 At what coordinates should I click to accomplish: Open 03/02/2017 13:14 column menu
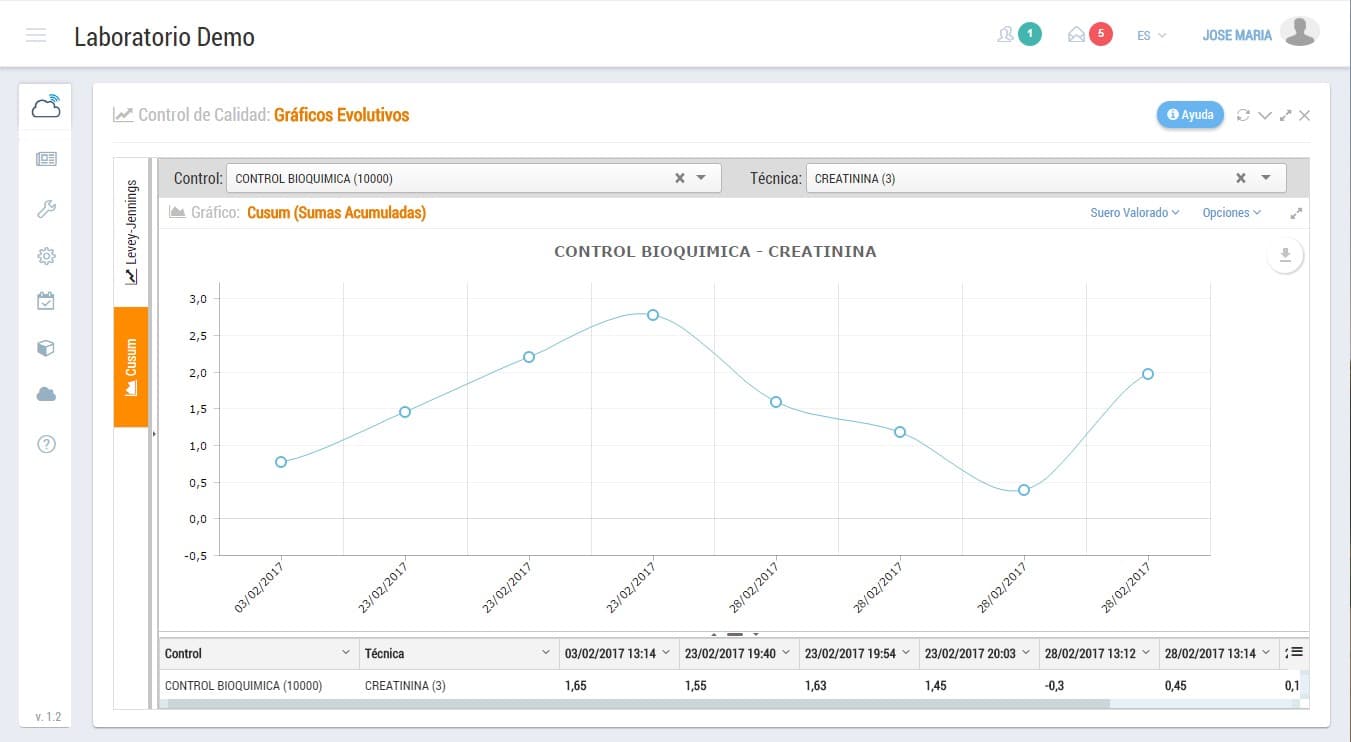(x=666, y=653)
